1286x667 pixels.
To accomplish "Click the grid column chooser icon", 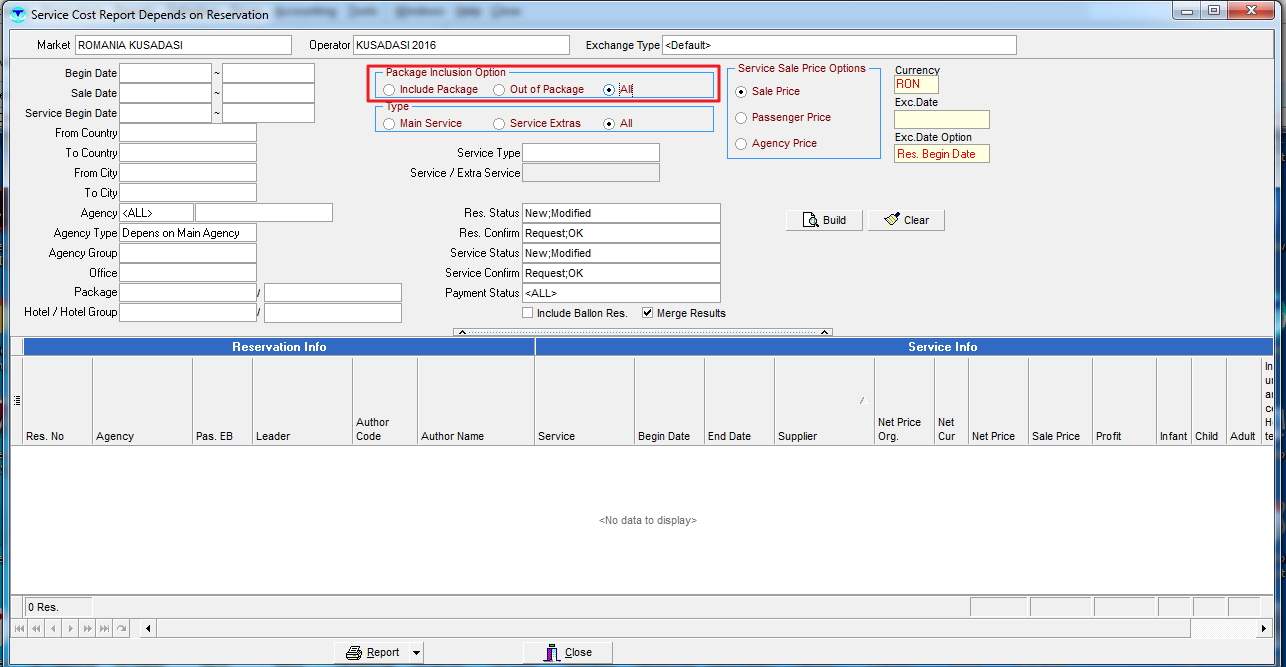I will pyautogui.click(x=16, y=401).
